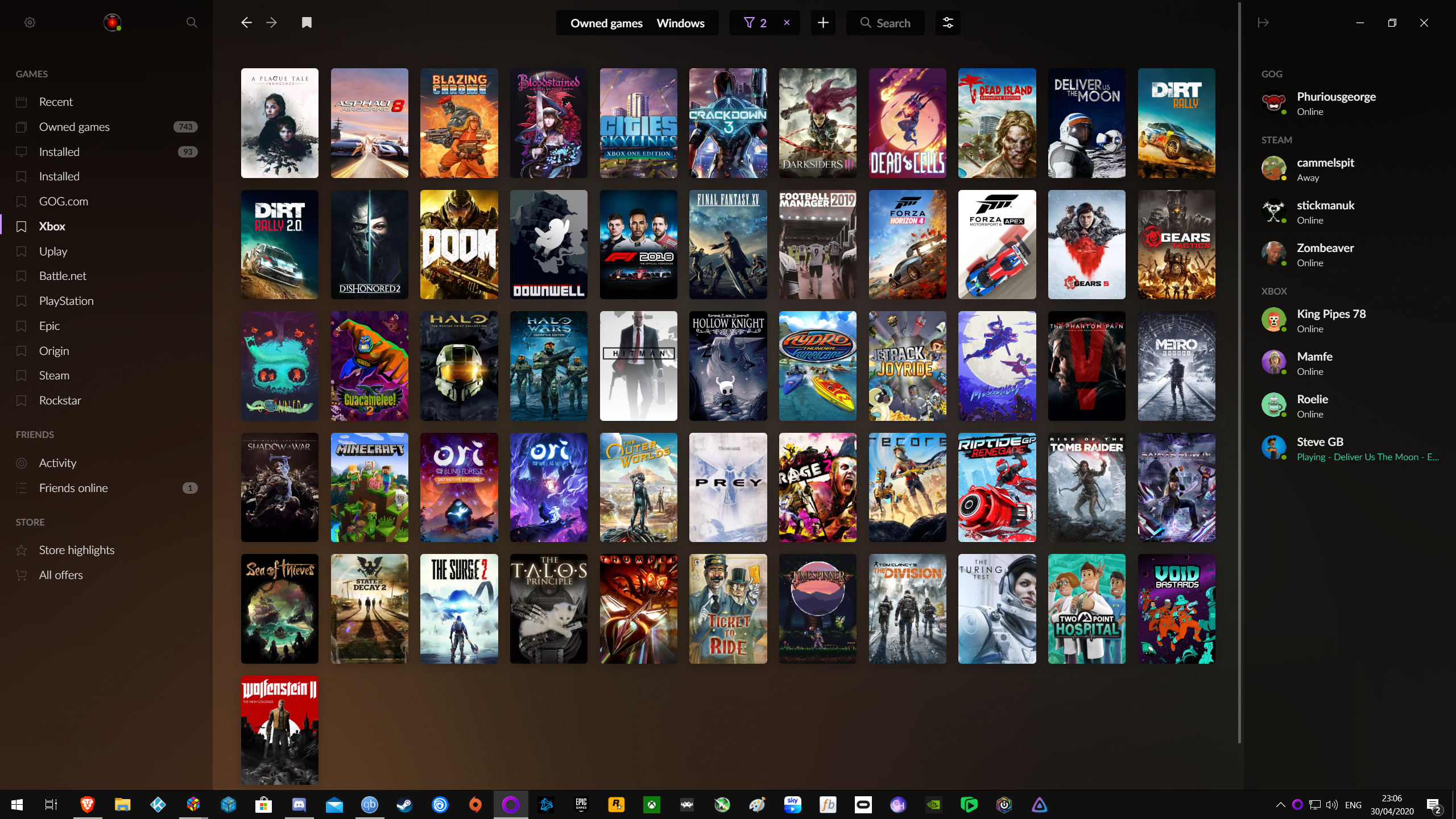
Task: Open Discord from taskbar
Action: (299, 805)
